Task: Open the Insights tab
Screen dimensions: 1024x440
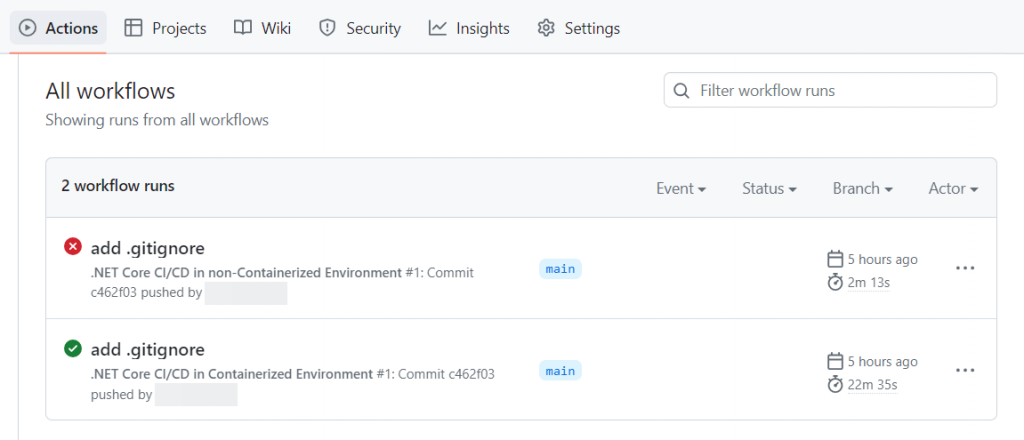Action: [x=469, y=28]
